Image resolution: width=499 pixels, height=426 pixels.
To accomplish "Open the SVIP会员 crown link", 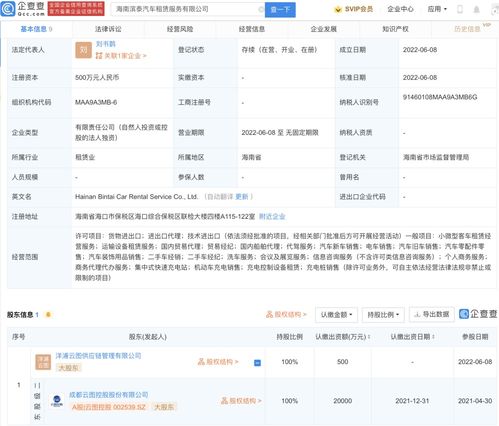I will (x=353, y=9).
